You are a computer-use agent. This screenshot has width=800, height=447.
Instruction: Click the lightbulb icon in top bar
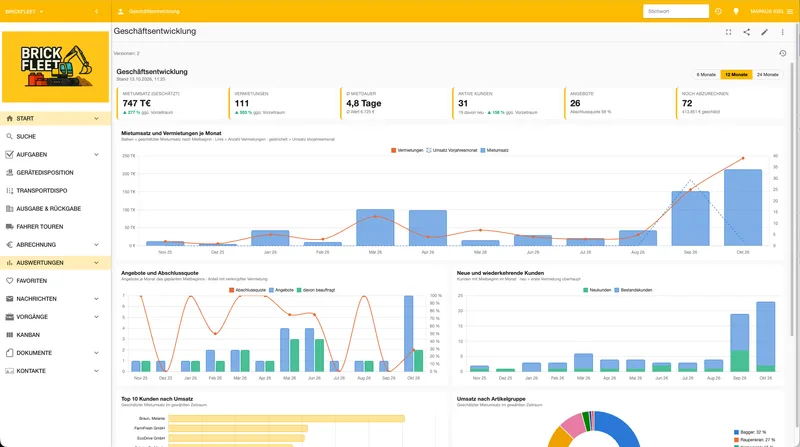coord(736,11)
